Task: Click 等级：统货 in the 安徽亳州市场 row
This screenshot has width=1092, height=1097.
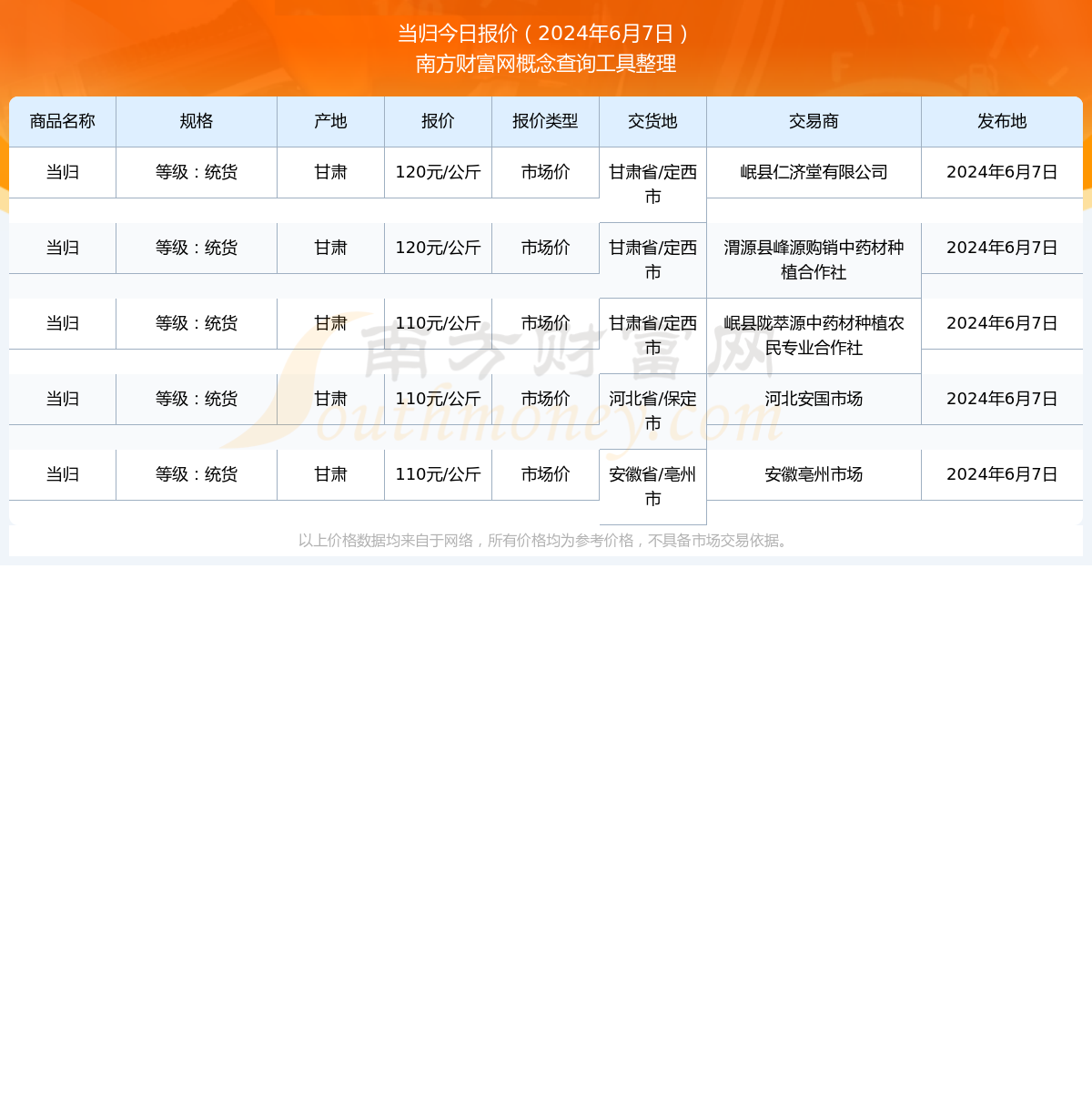Action: coord(197,474)
